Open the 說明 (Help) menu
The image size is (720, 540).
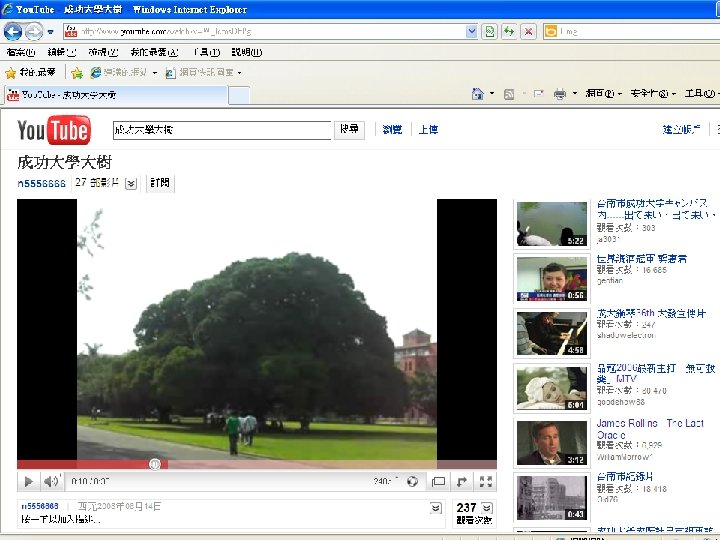click(247, 52)
